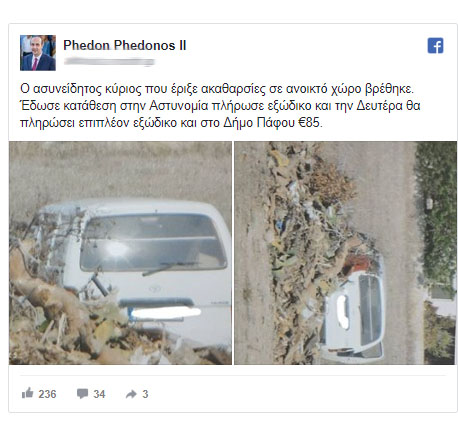Click the share arrow icon

tap(131, 394)
